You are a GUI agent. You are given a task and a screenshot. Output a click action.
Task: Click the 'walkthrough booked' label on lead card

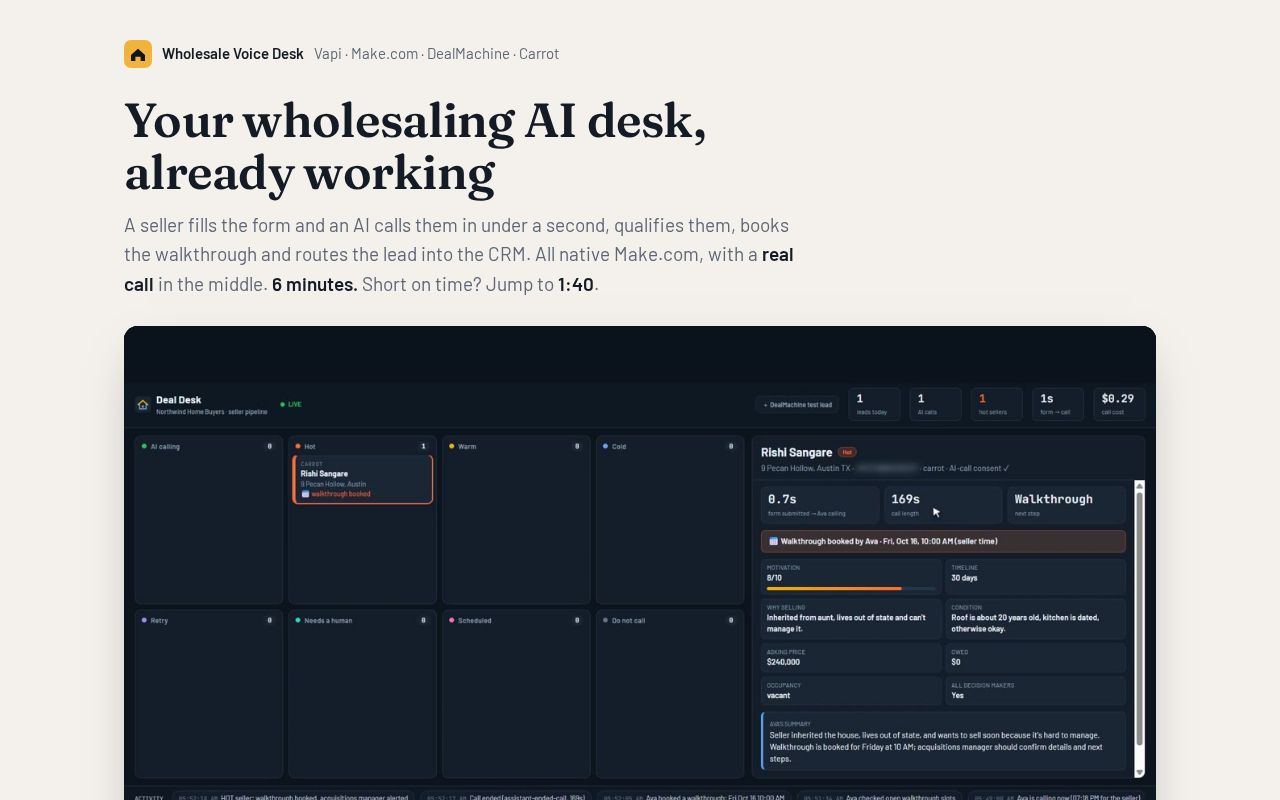coord(340,494)
